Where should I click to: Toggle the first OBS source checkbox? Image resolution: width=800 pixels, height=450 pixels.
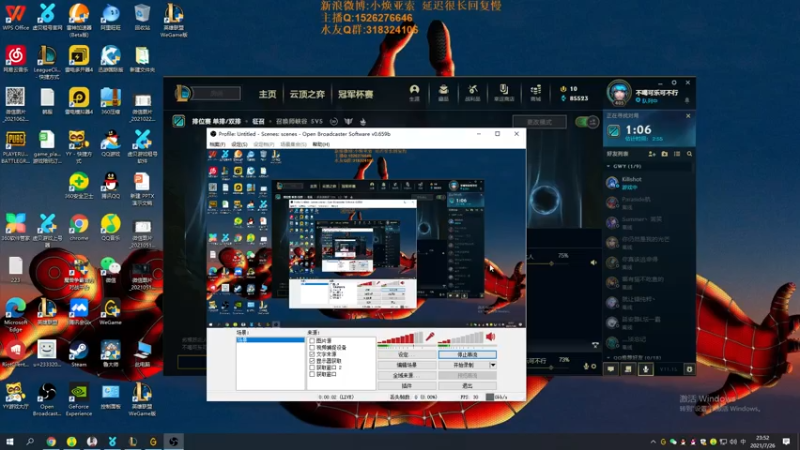312,341
